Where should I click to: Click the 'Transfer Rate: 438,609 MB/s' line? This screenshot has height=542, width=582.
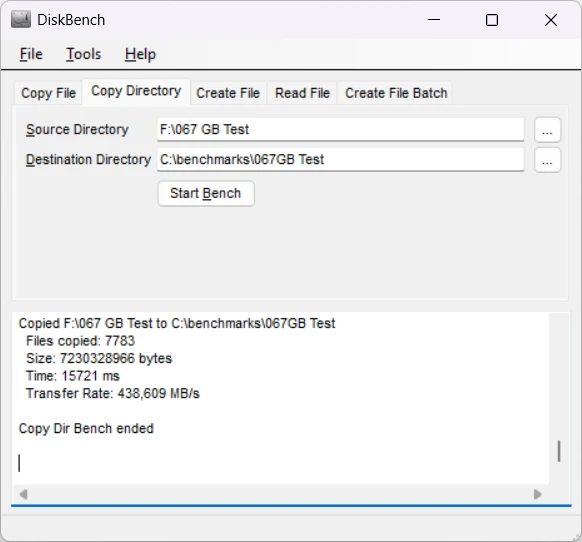tap(112, 394)
